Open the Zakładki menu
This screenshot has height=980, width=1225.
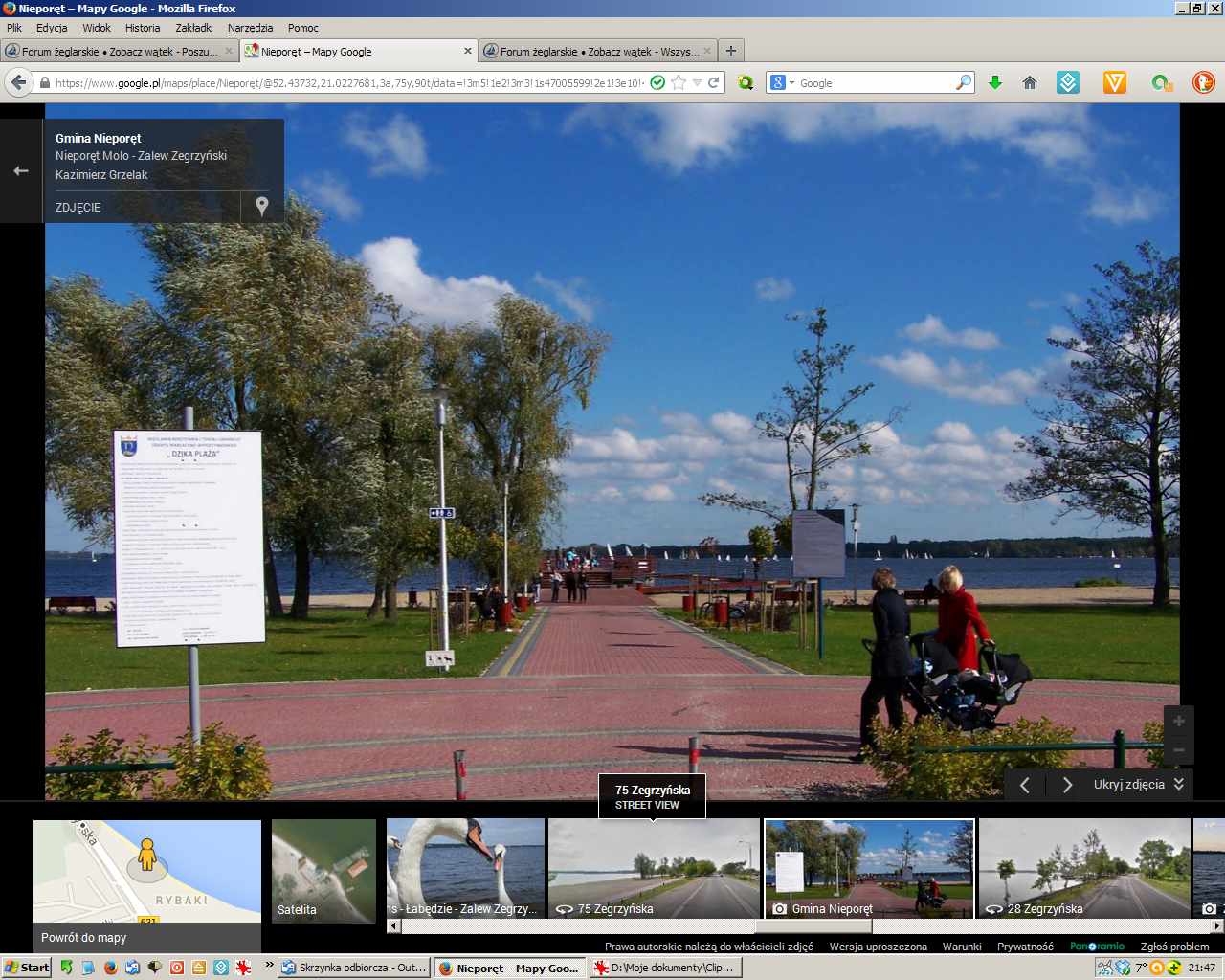[x=193, y=28]
